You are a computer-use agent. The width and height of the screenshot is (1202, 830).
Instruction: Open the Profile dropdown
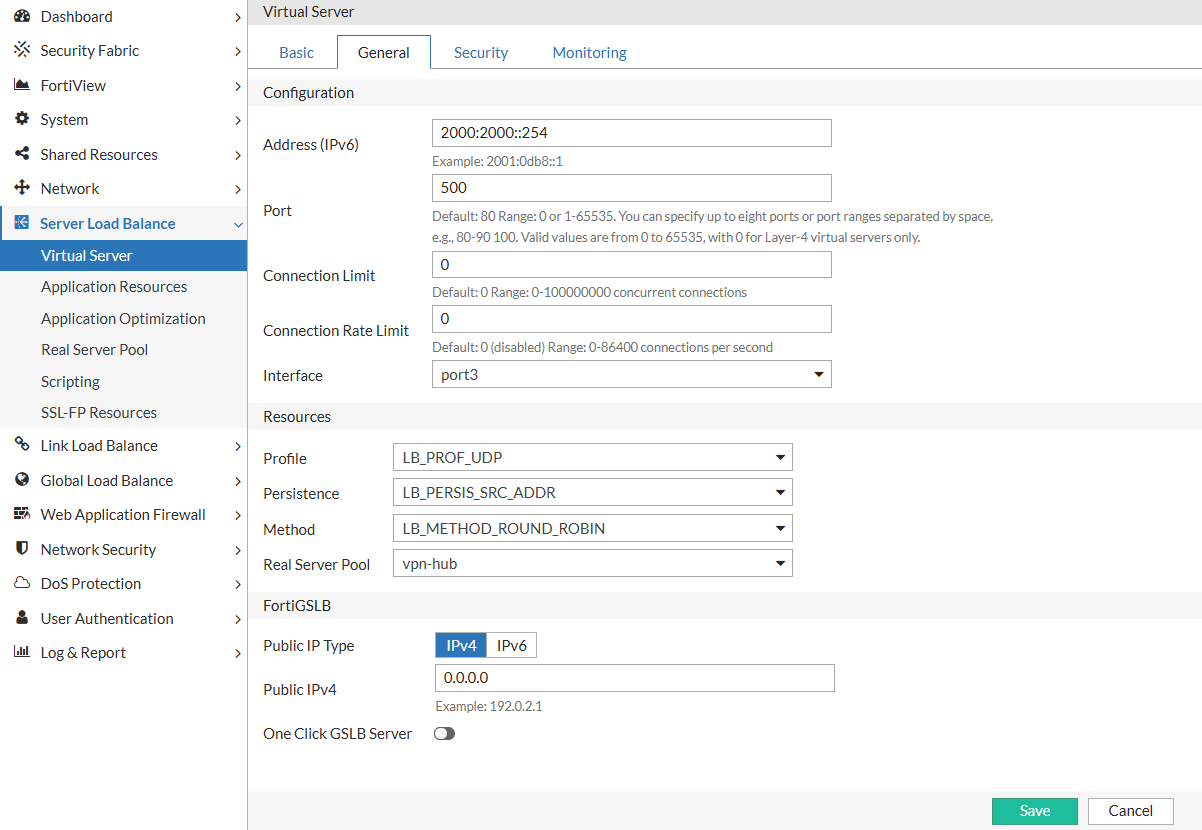[x=592, y=458]
